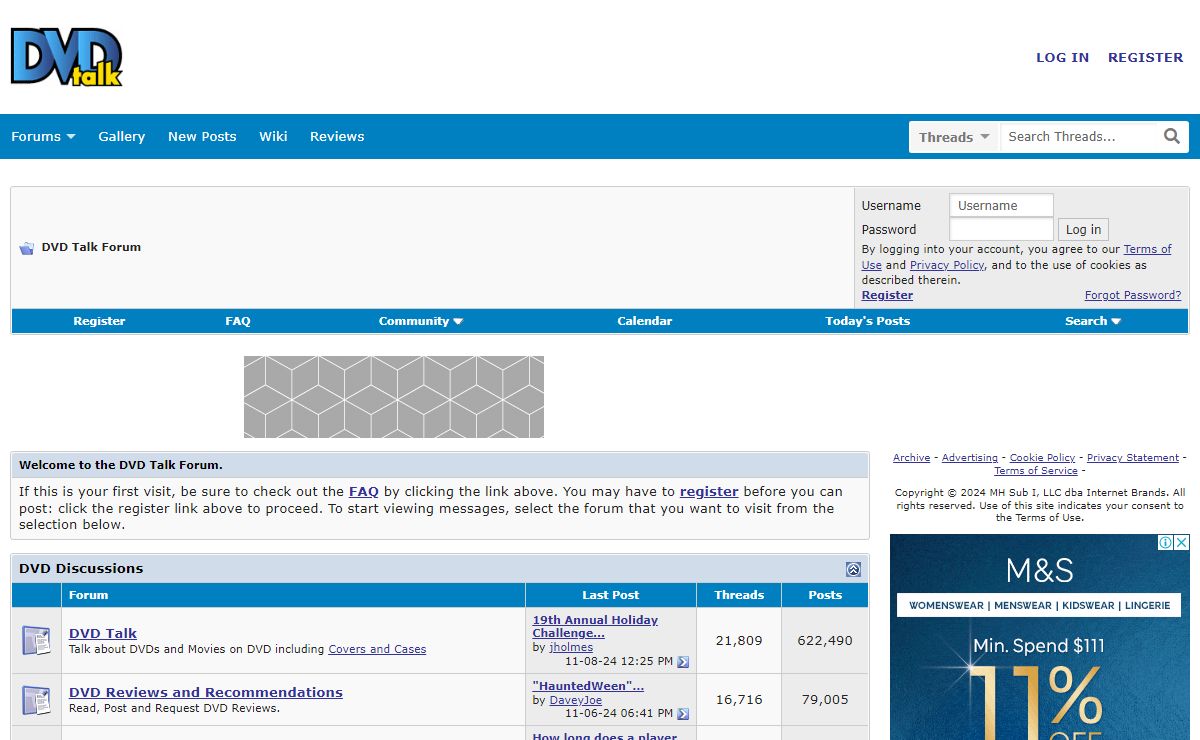The width and height of the screenshot is (1200, 740).
Task: View DaveyJoe user profile
Action: (x=576, y=700)
